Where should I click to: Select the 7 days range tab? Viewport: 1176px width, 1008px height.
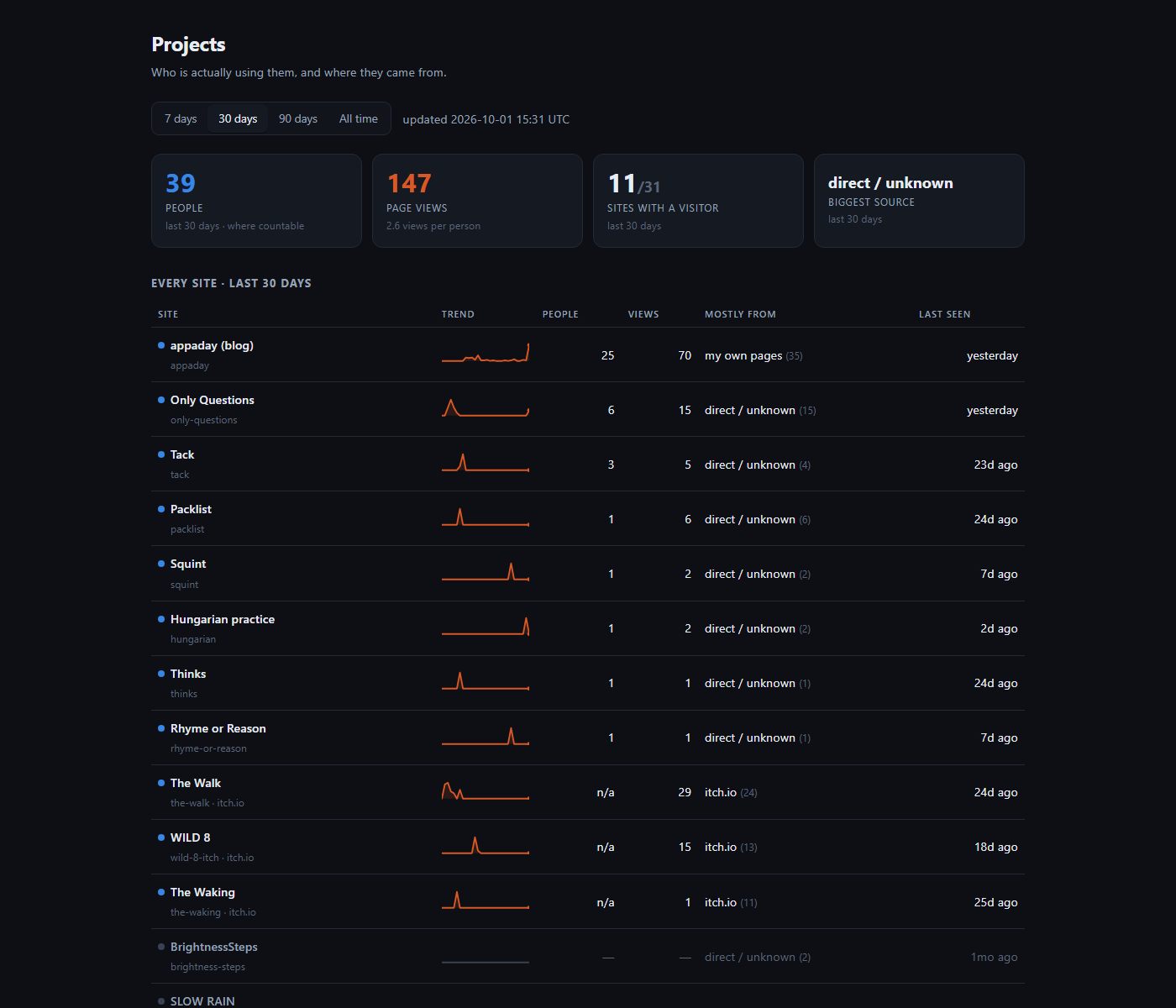click(x=181, y=118)
